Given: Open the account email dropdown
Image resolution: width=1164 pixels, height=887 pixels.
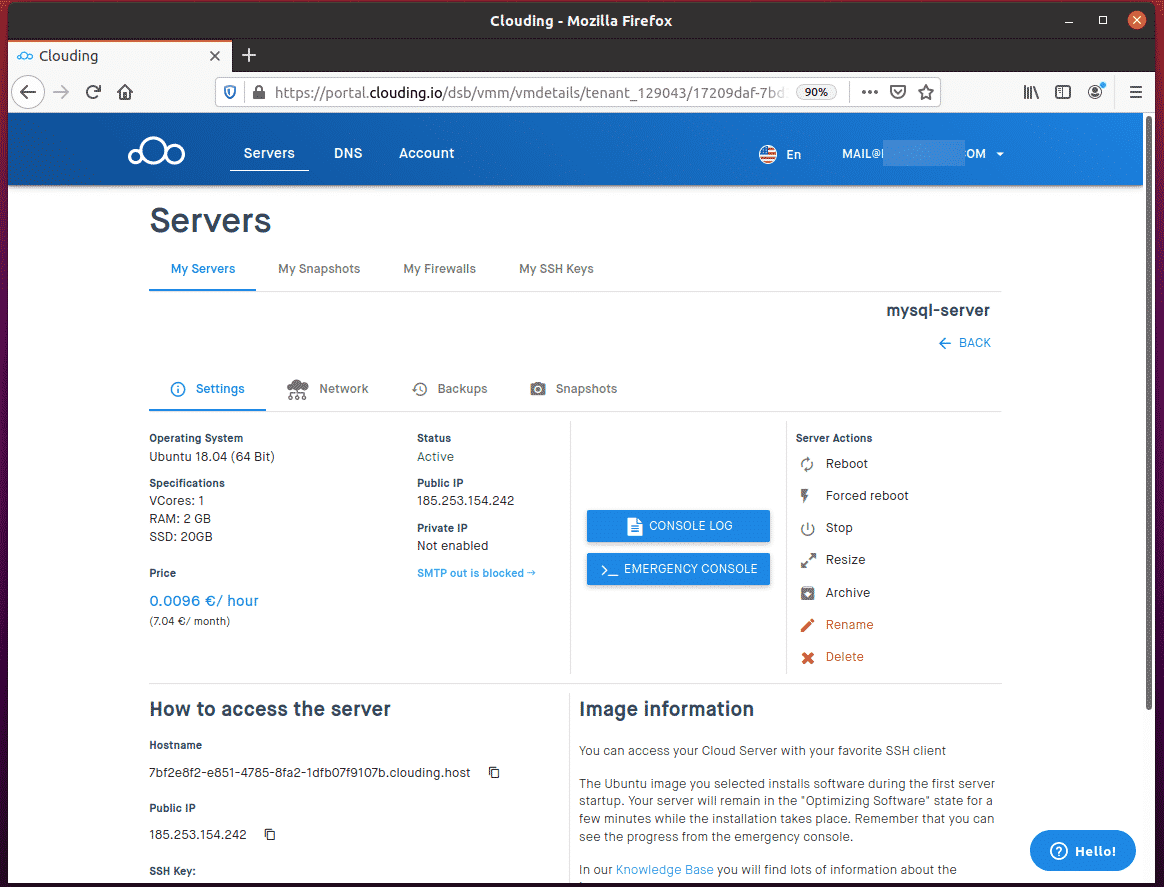Looking at the screenshot, I should 923,154.
